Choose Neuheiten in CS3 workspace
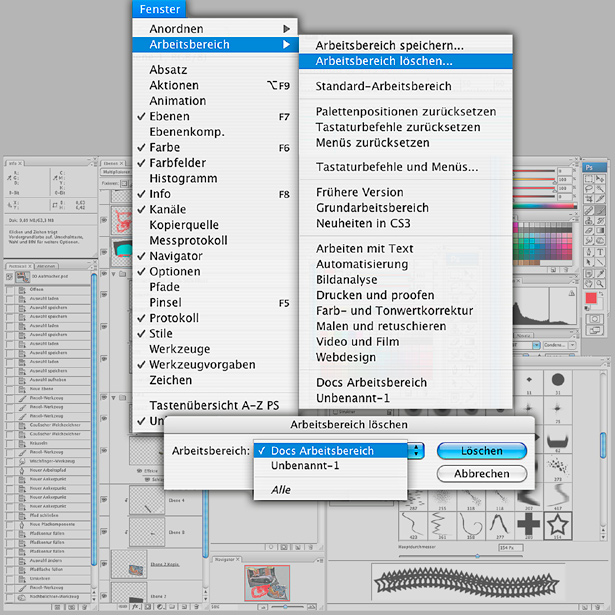615x615 pixels. 406,223
